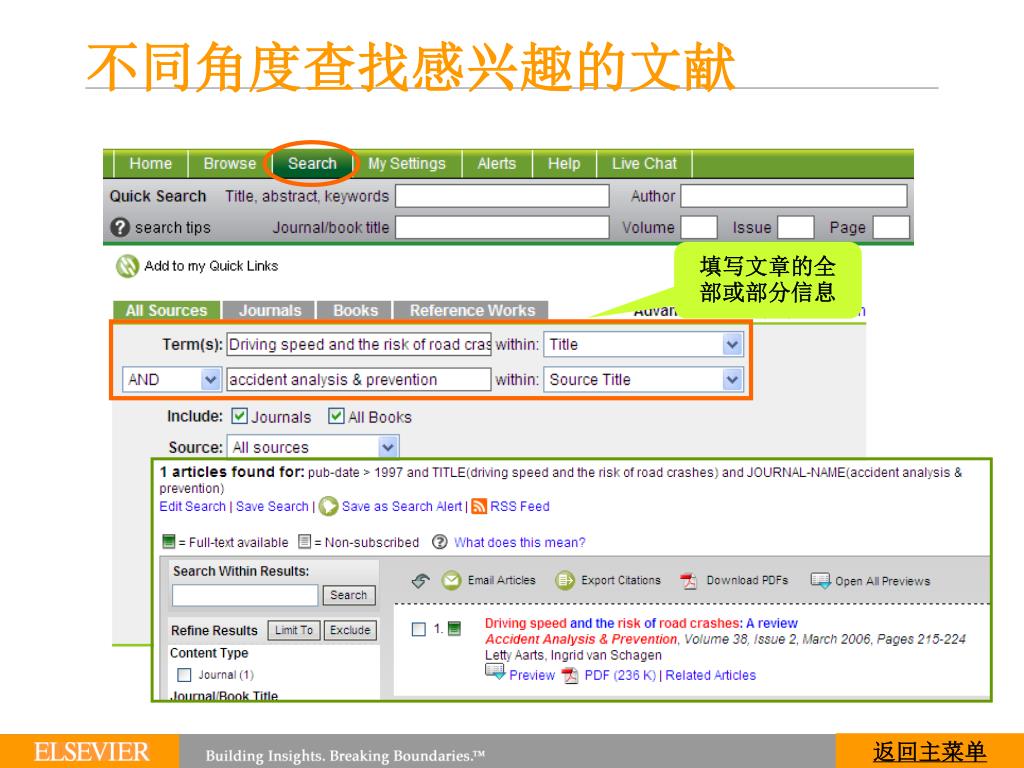Screen dimensions: 1024x768
Task: Open the PDF (236 K) link
Action: point(620,675)
